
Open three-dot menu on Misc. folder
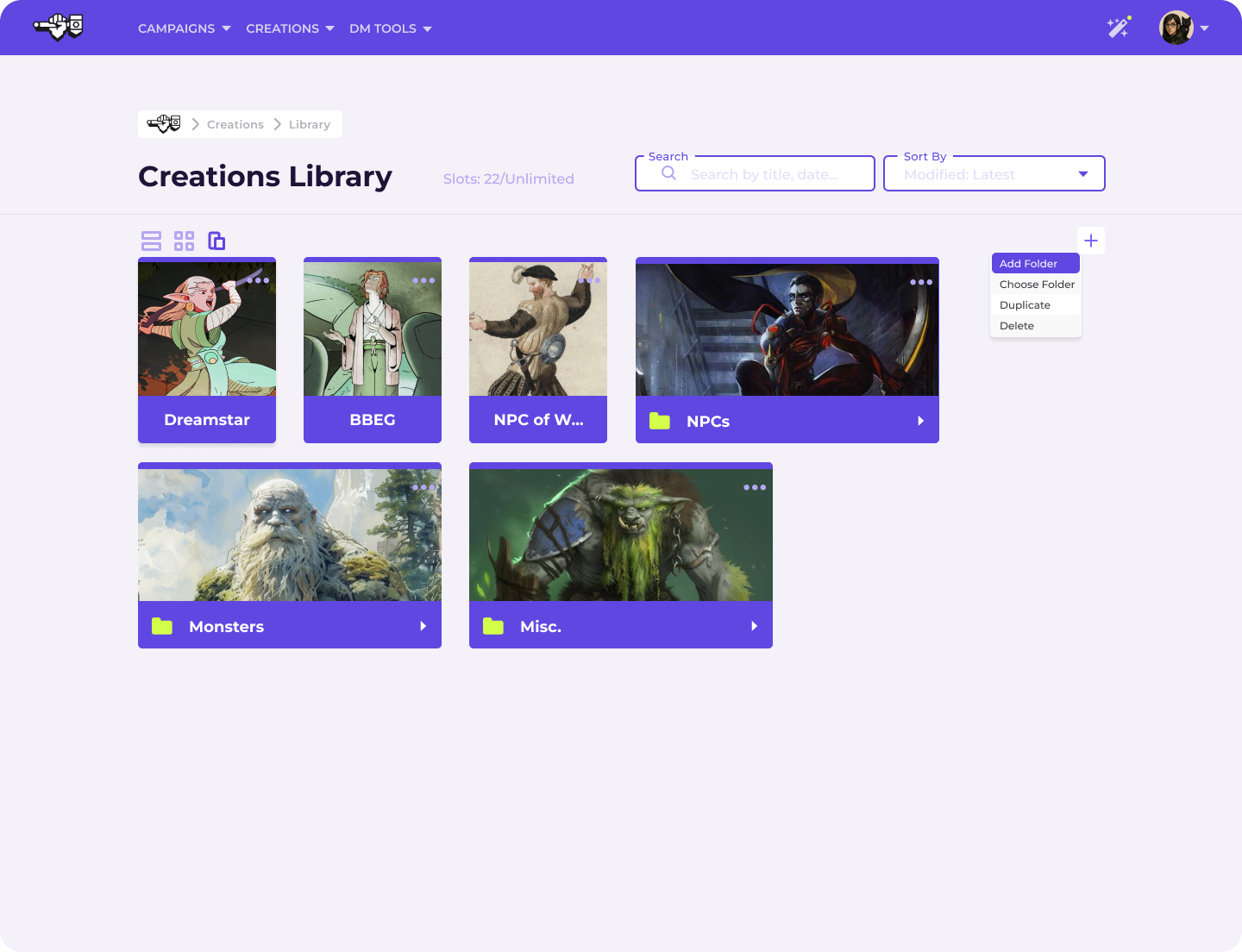click(755, 487)
